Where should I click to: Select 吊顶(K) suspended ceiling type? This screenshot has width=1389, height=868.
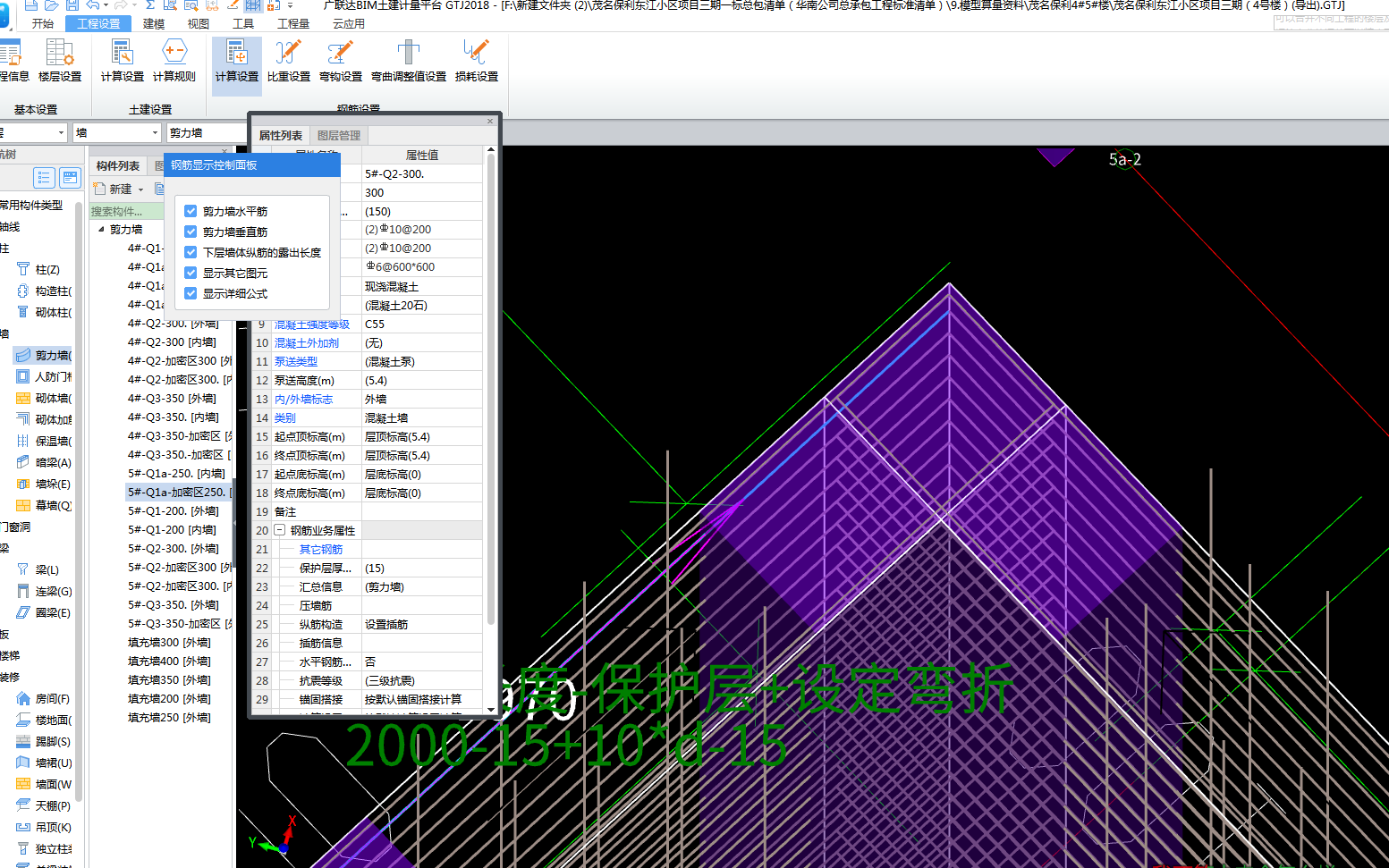tap(45, 827)
